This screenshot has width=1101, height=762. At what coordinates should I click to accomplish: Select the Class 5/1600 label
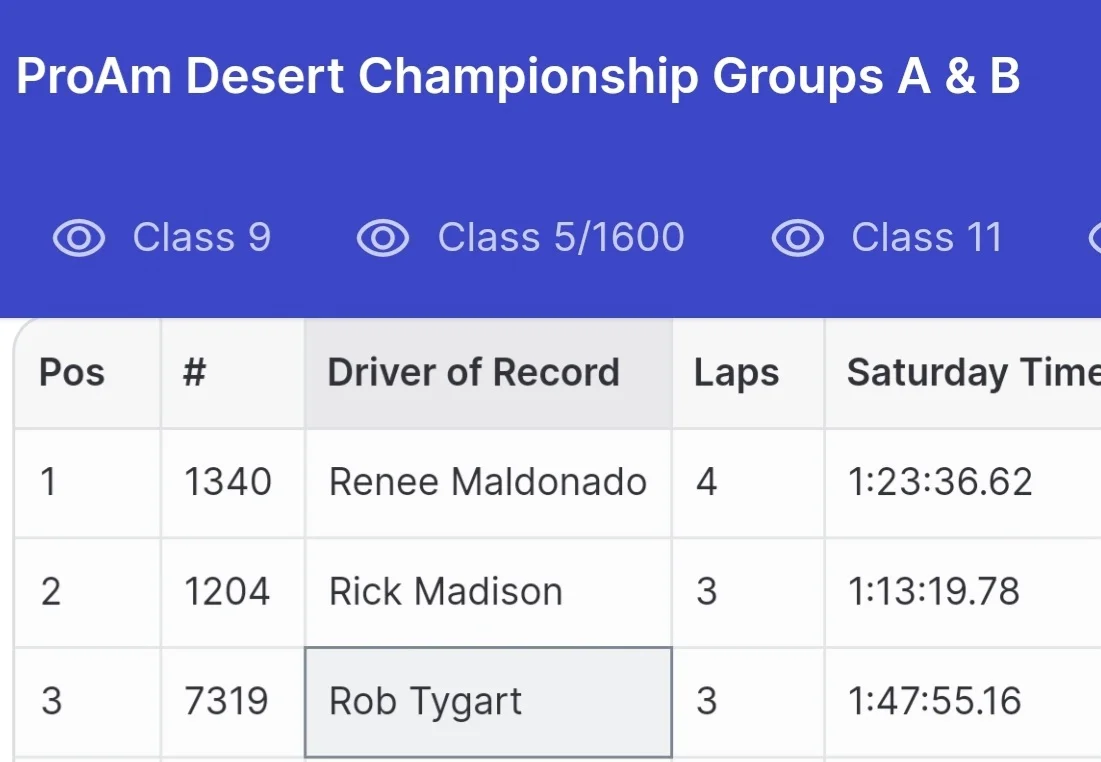(561, 238)
